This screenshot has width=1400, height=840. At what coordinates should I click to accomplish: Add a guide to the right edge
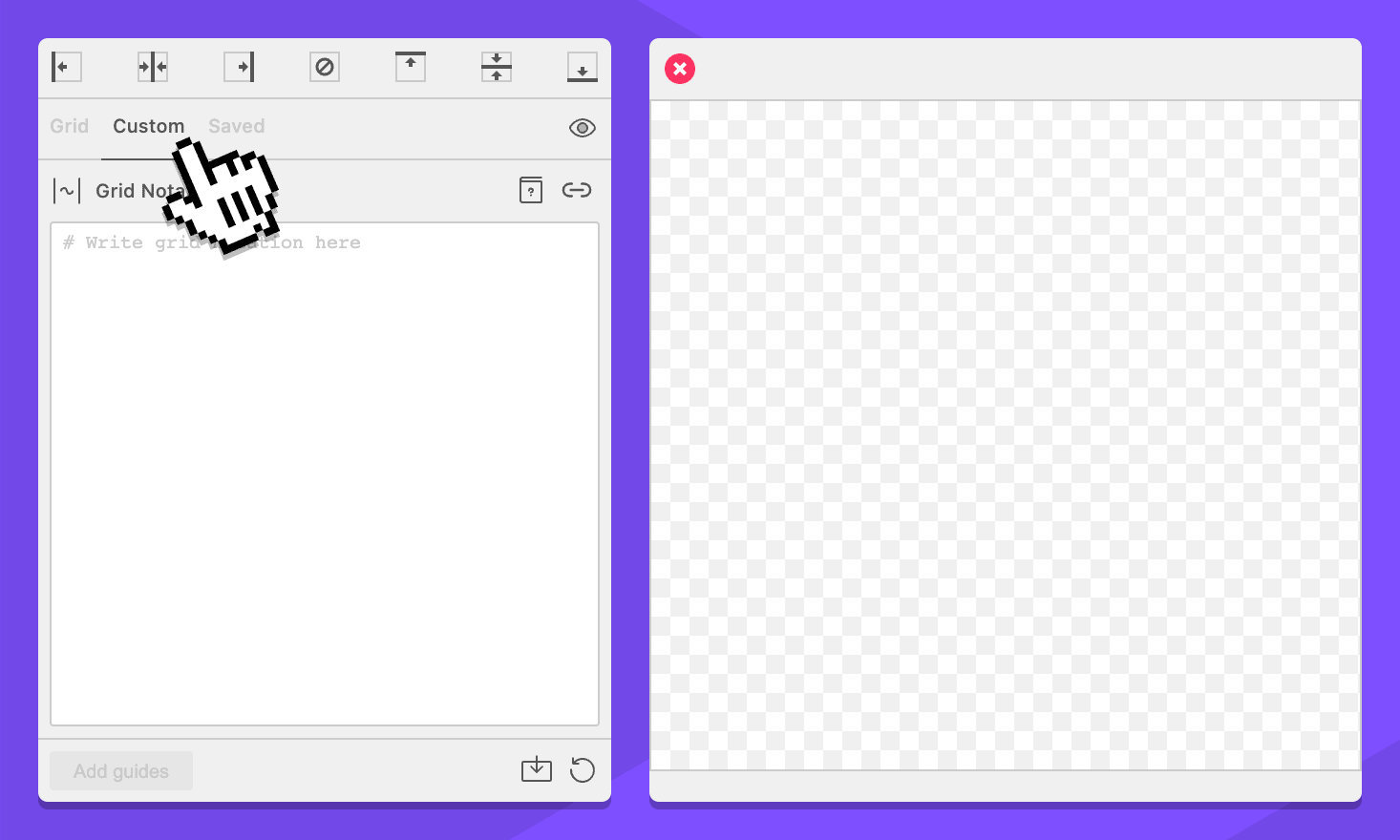pyautogui.click(x=239, y=67)
